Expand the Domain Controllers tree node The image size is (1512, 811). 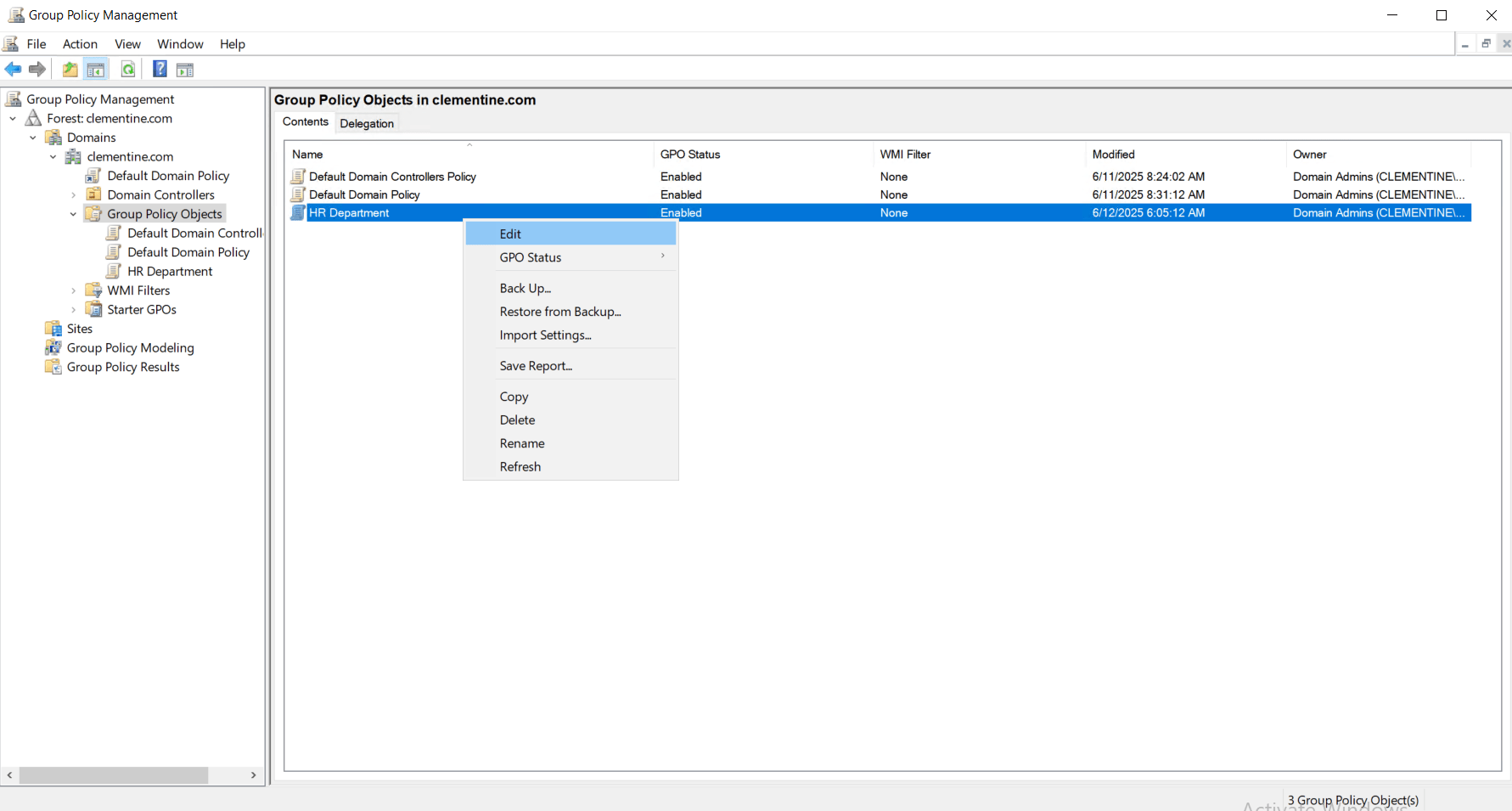pos(73,195)
